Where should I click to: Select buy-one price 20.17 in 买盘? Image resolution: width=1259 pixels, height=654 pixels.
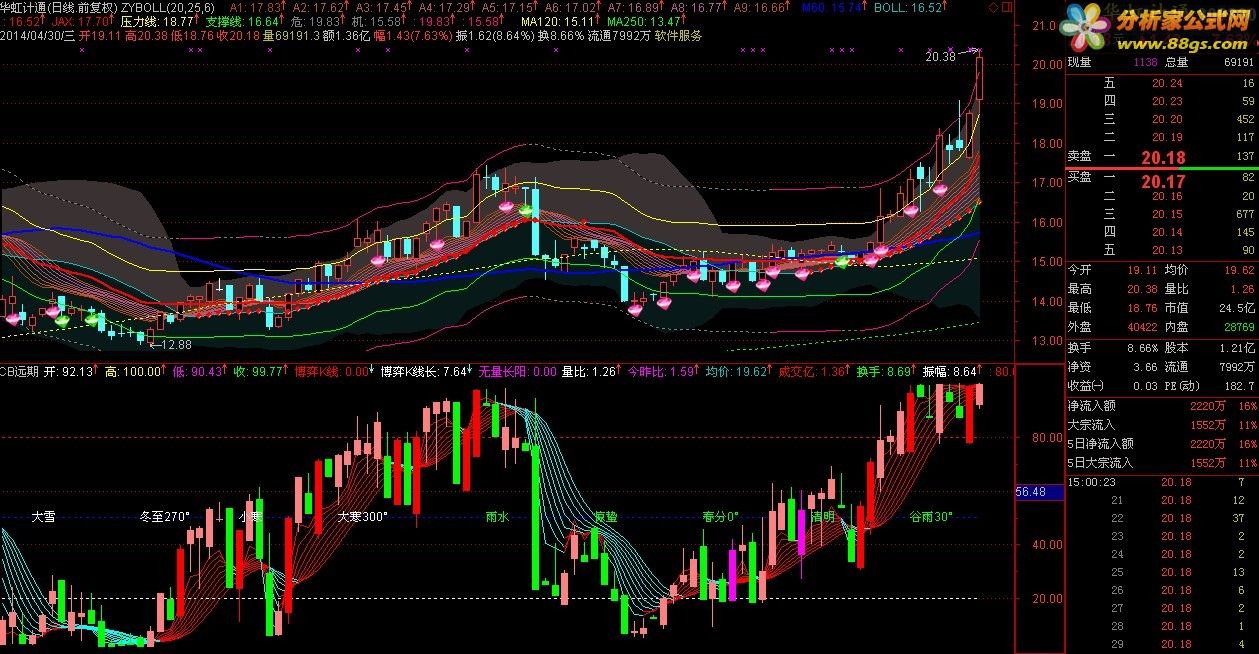coord(1163,181)
